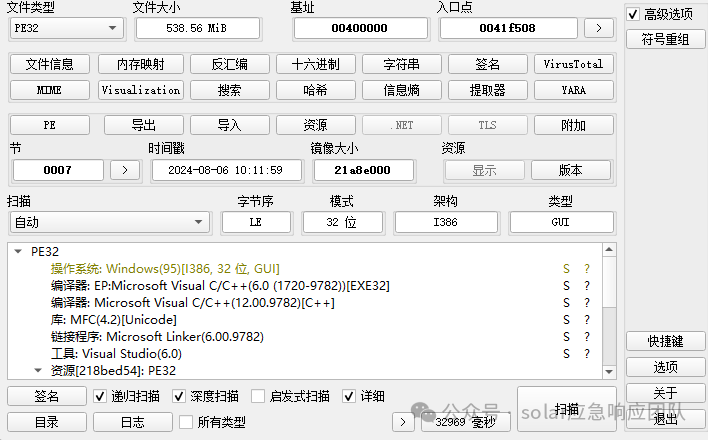Click the S link on the 链接程序 row
This screenshot has height=440, width=708.
566,337
